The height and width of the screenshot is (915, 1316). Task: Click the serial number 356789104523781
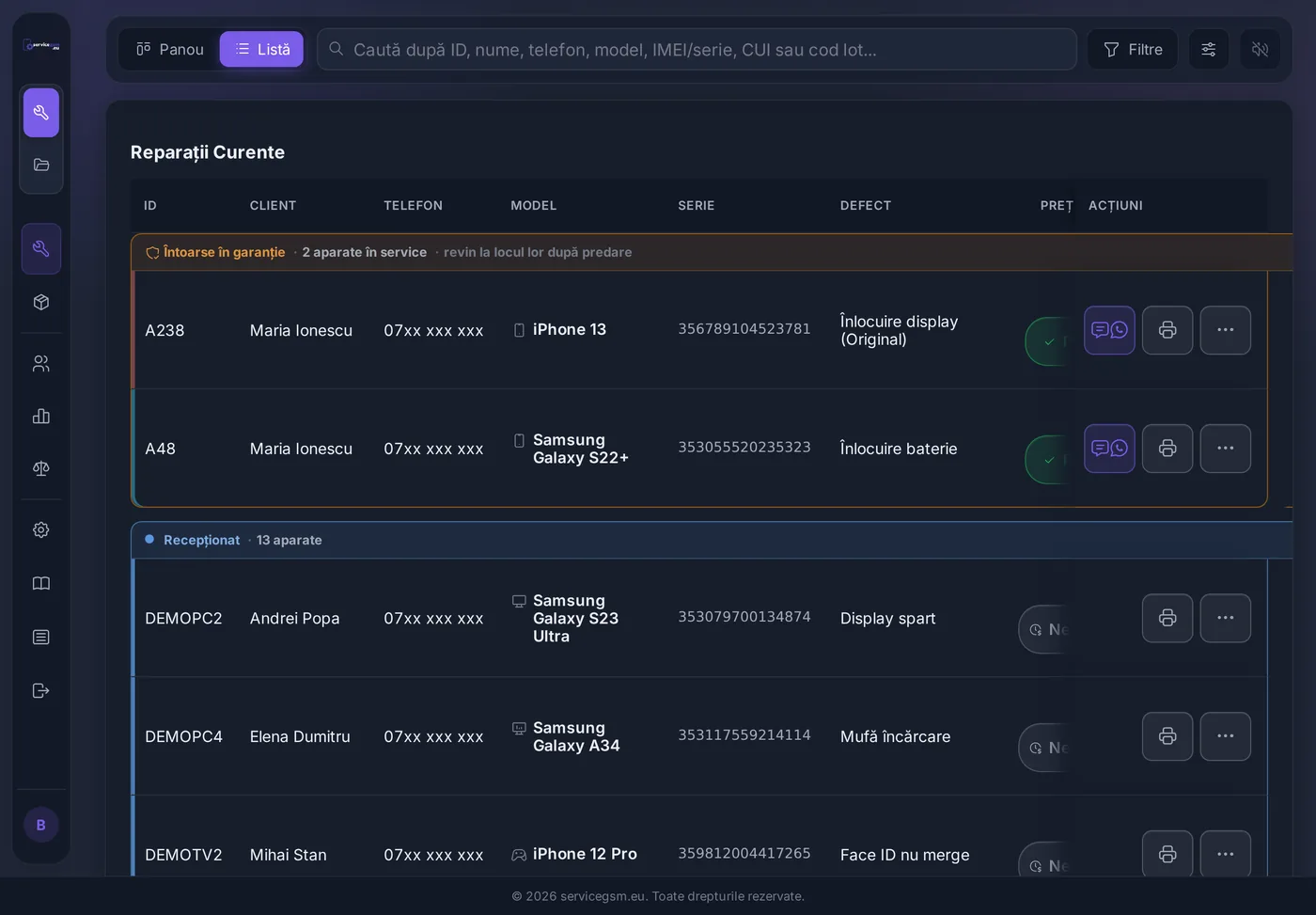[744, 329]
